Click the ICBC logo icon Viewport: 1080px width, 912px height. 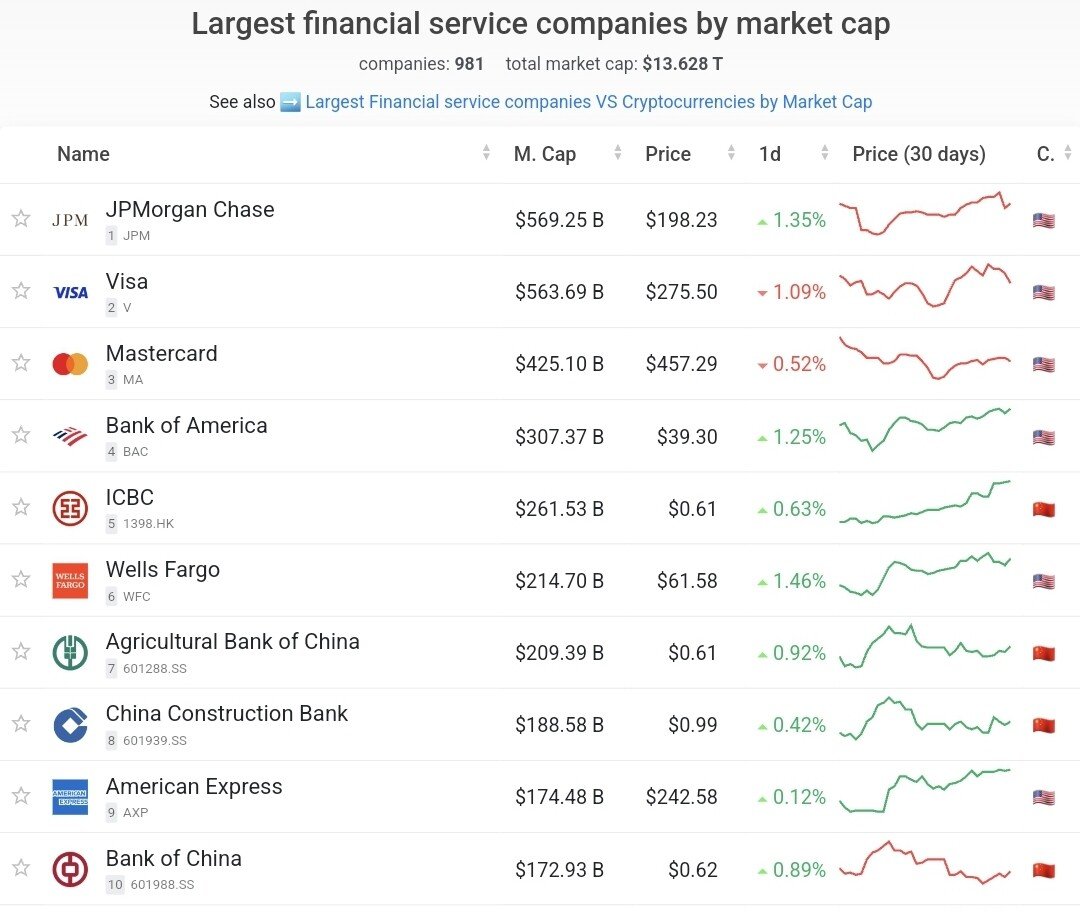(70, 508)
